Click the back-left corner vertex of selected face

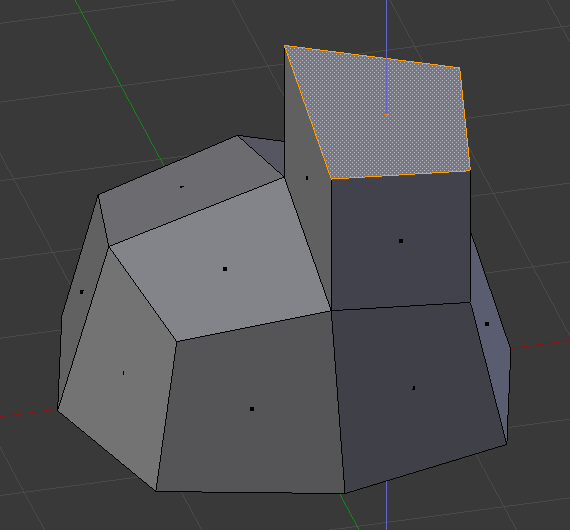point(285,46)
